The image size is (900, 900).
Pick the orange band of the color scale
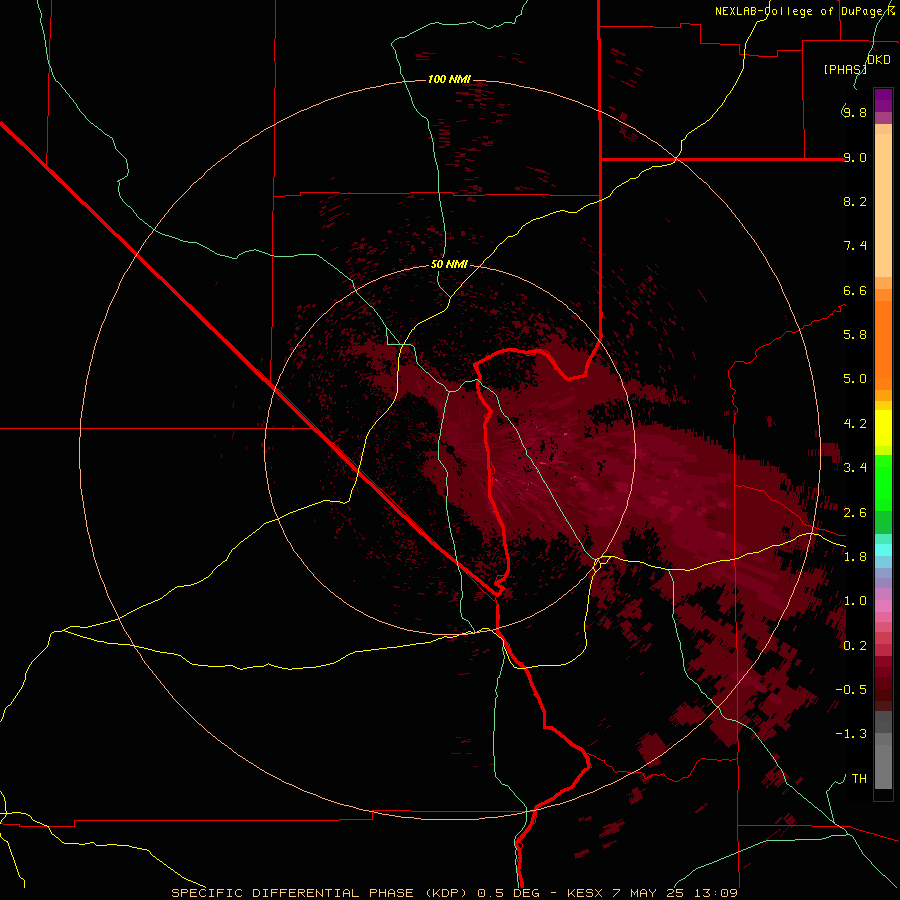tap(883, 346)
